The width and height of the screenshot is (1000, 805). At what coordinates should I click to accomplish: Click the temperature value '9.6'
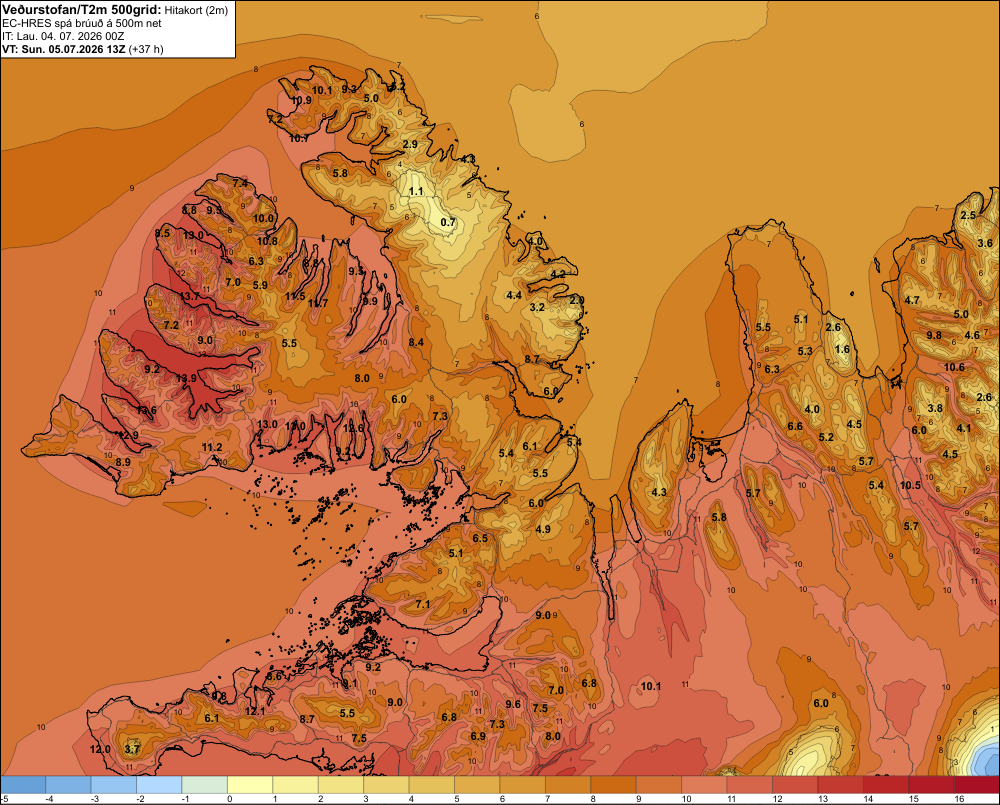[513, 704]
